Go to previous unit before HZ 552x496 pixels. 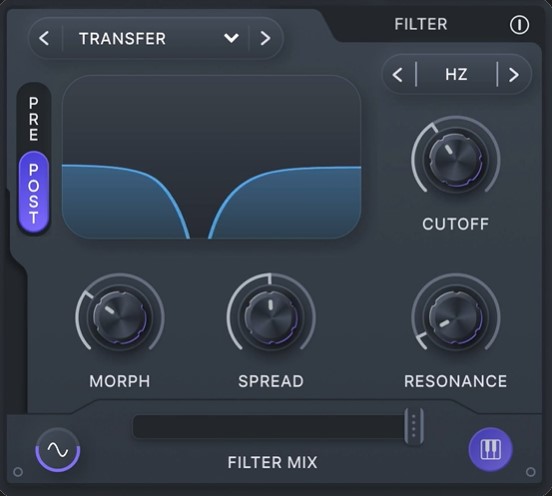(397, 75)
